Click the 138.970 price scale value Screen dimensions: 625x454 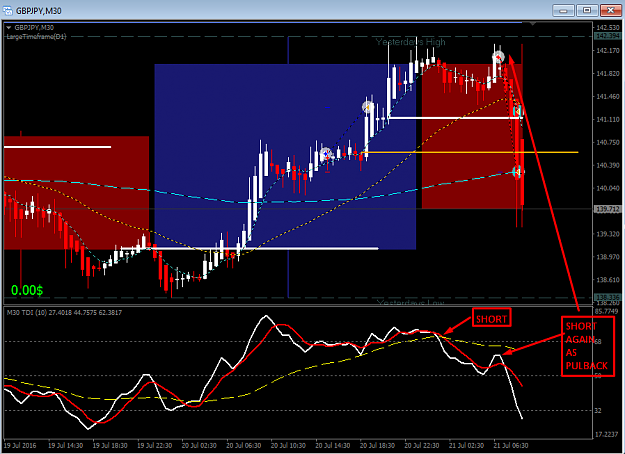click(x=608, y=257)
